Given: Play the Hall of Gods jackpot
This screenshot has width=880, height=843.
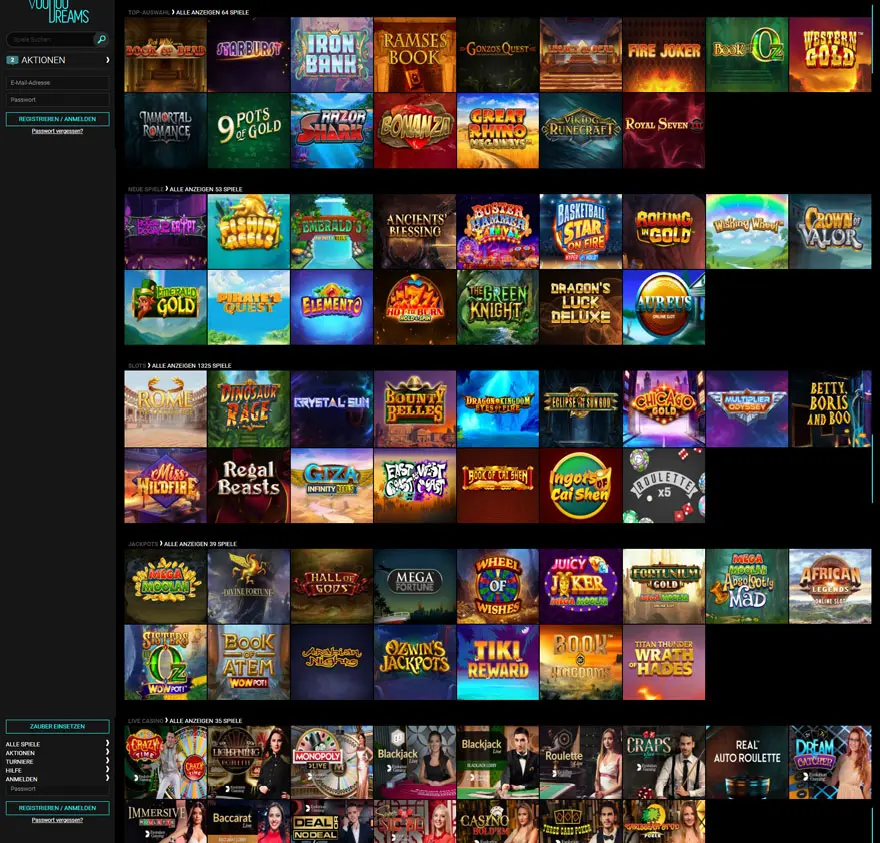Looking at the screenshot, I should point(332,586).
